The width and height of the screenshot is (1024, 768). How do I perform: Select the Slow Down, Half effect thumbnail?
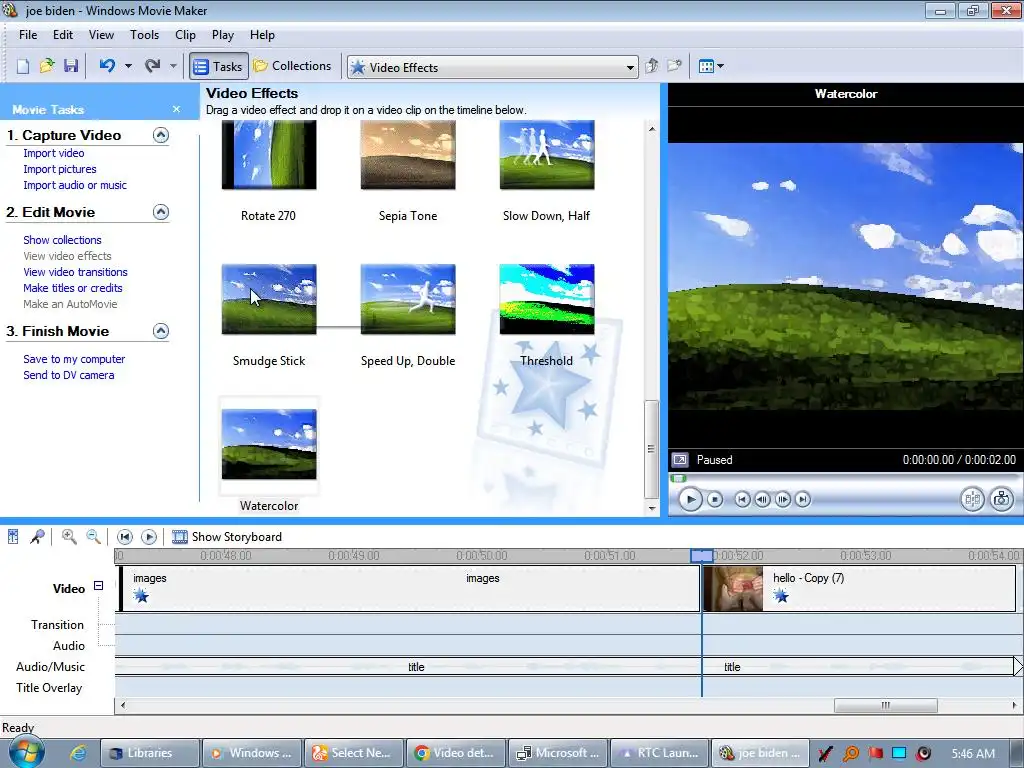pyautogui.click(x=547, y=155)
